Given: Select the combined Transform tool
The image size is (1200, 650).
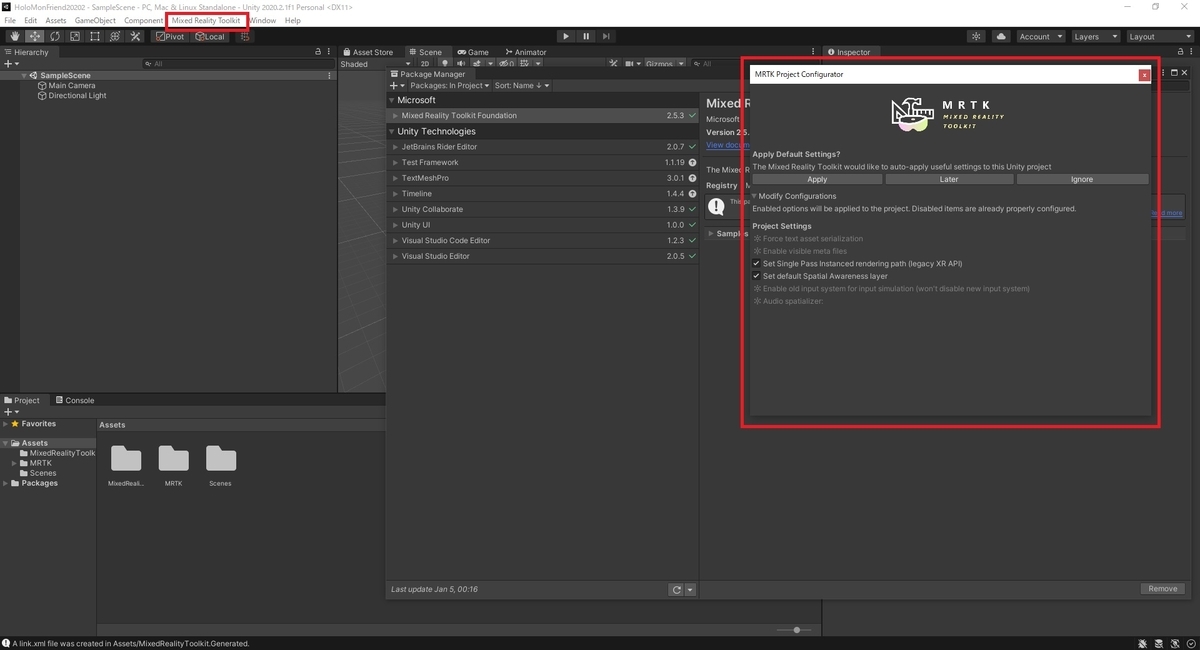Looking at the screenshot, I should coord(114,36).
